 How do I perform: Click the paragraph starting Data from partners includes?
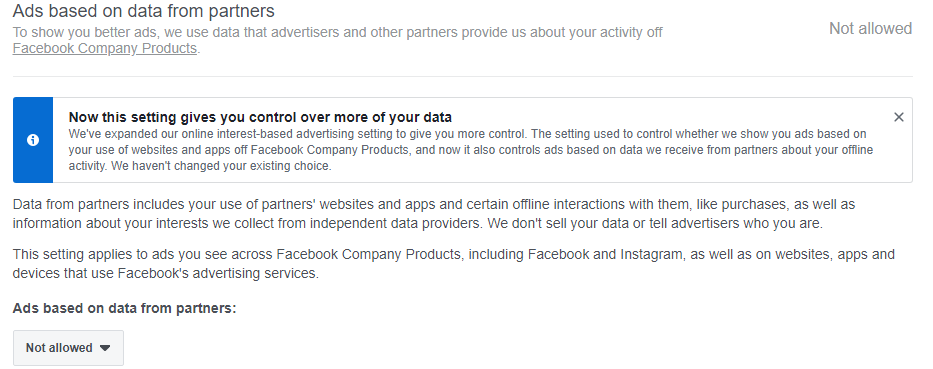point(434,214)
